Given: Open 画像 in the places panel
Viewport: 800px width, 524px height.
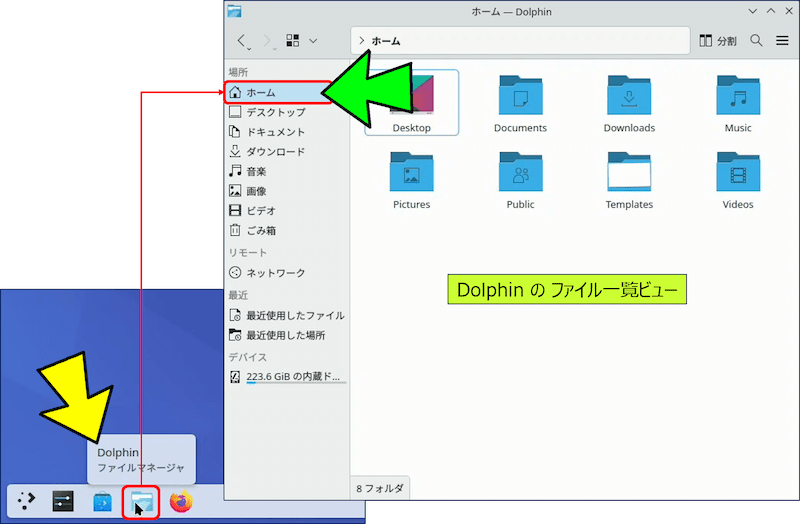Looking at the screenshot, I should pos(287,191).
